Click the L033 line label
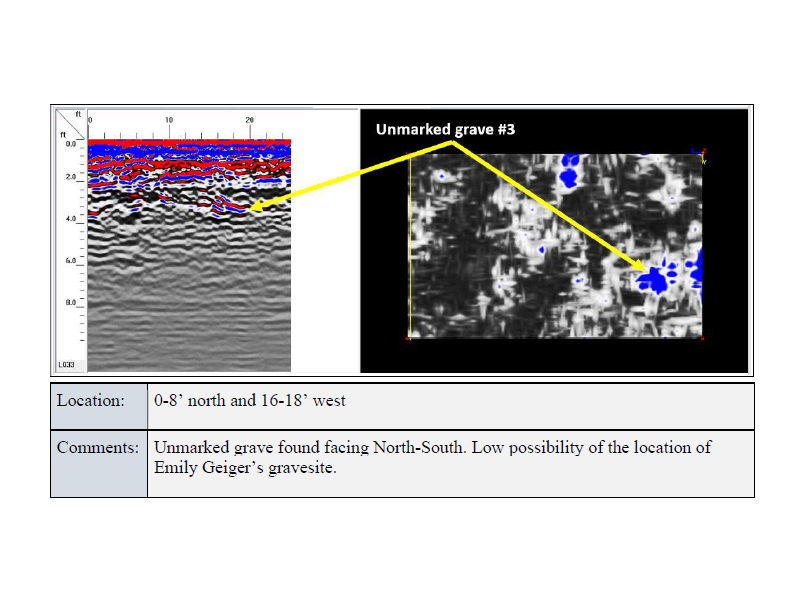The image size is (800, 600). click(x=66, y=365)
